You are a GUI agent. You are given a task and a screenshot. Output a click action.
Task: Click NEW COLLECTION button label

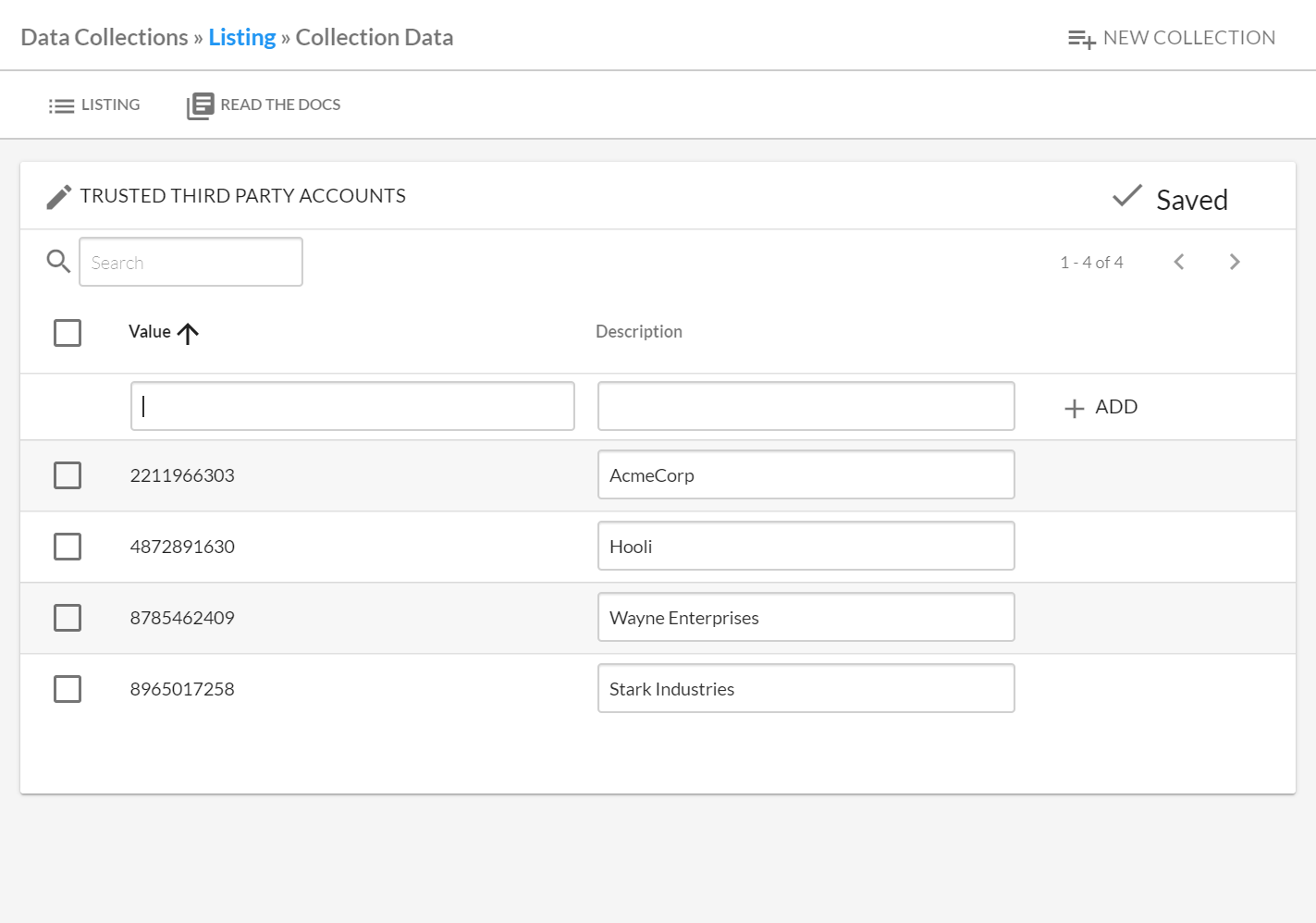(x=1189, y=38)
